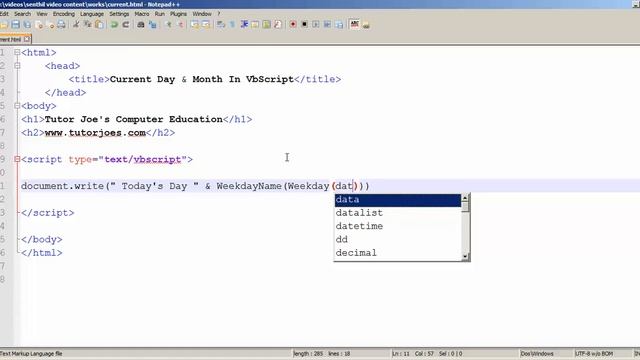Screen dimensions: 640x360
Task: Open the Settings menu
Action: pyautogui.click(x=119, y=14)
